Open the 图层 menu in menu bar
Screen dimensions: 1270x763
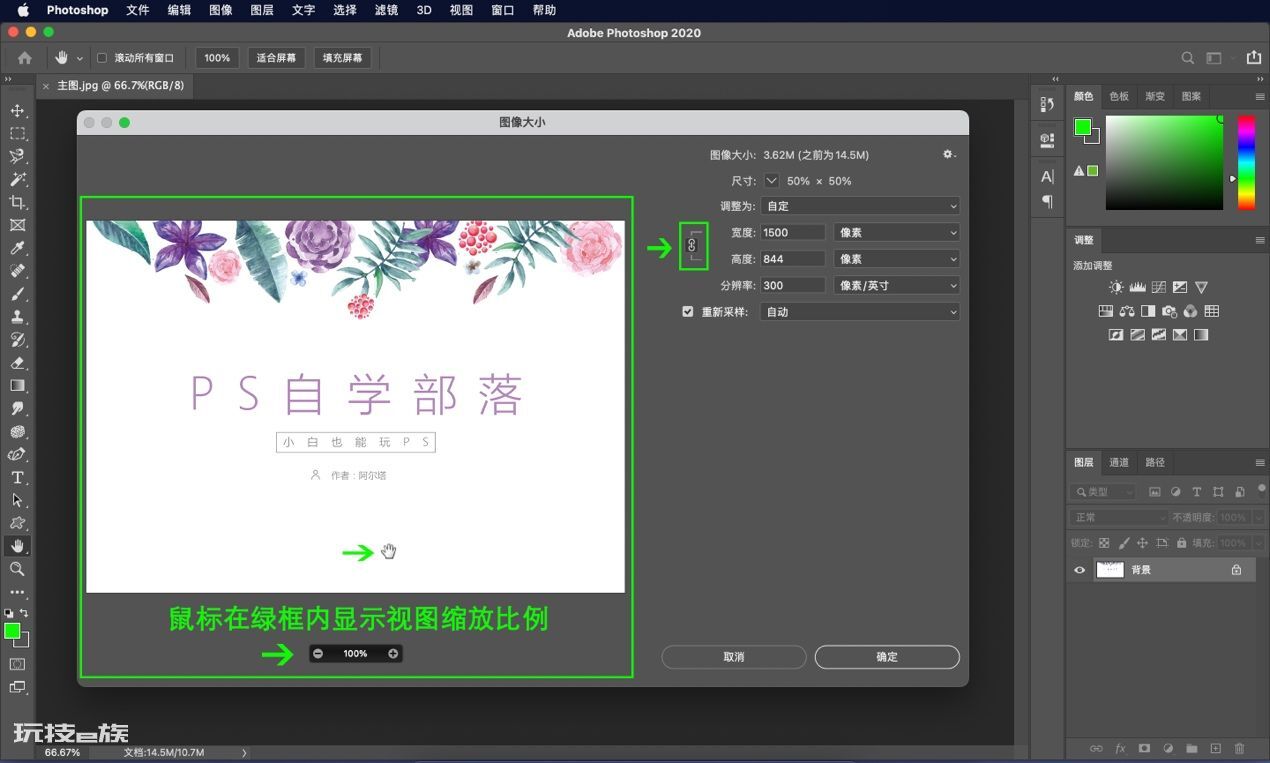[262, 10]
